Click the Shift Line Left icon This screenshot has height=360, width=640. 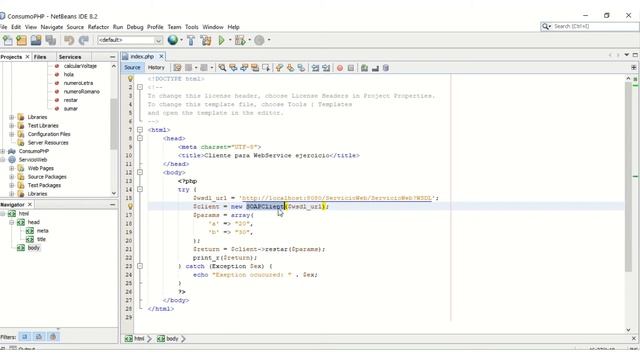(x=315, y=68)
